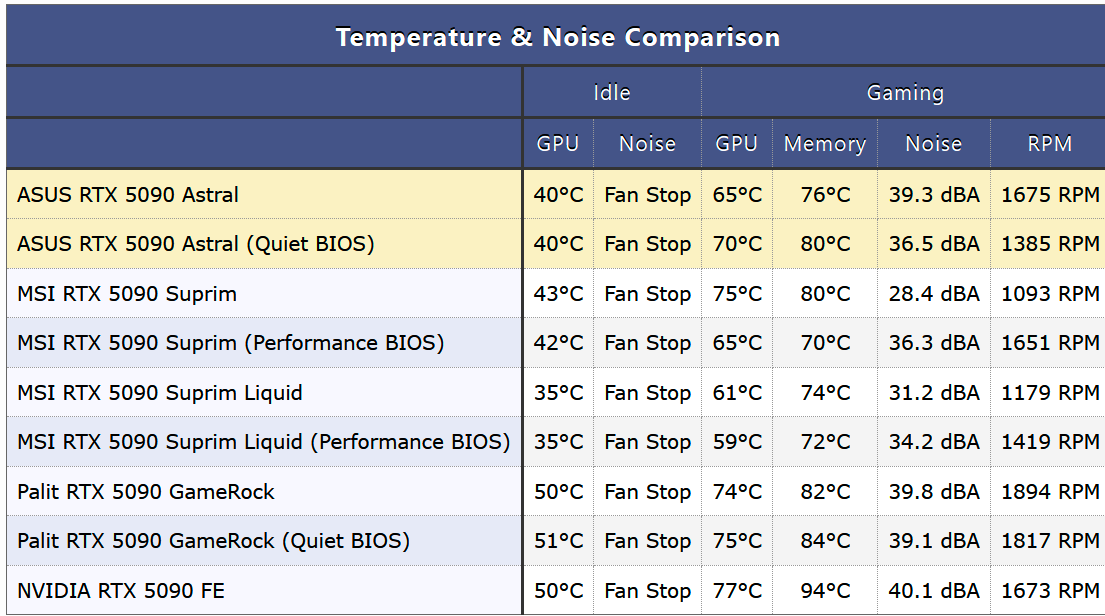Click the Palit RTX 5090 GameRock row label
Image resolution: width=1105 pixels, height=616 pixels.
pos(146,492)
